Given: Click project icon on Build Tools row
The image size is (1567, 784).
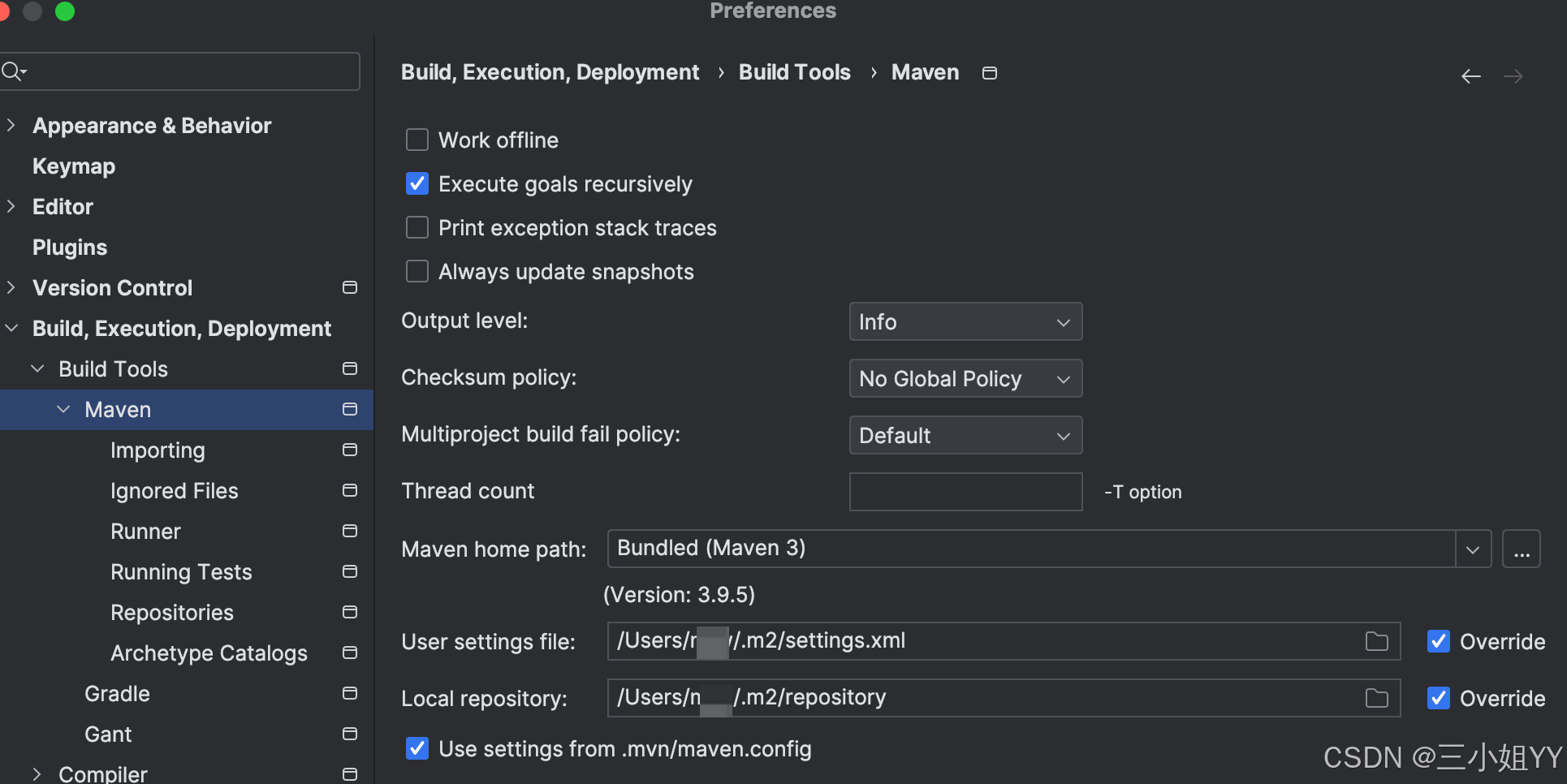Looking at the screenshot, I should click(x=350, y=368).
